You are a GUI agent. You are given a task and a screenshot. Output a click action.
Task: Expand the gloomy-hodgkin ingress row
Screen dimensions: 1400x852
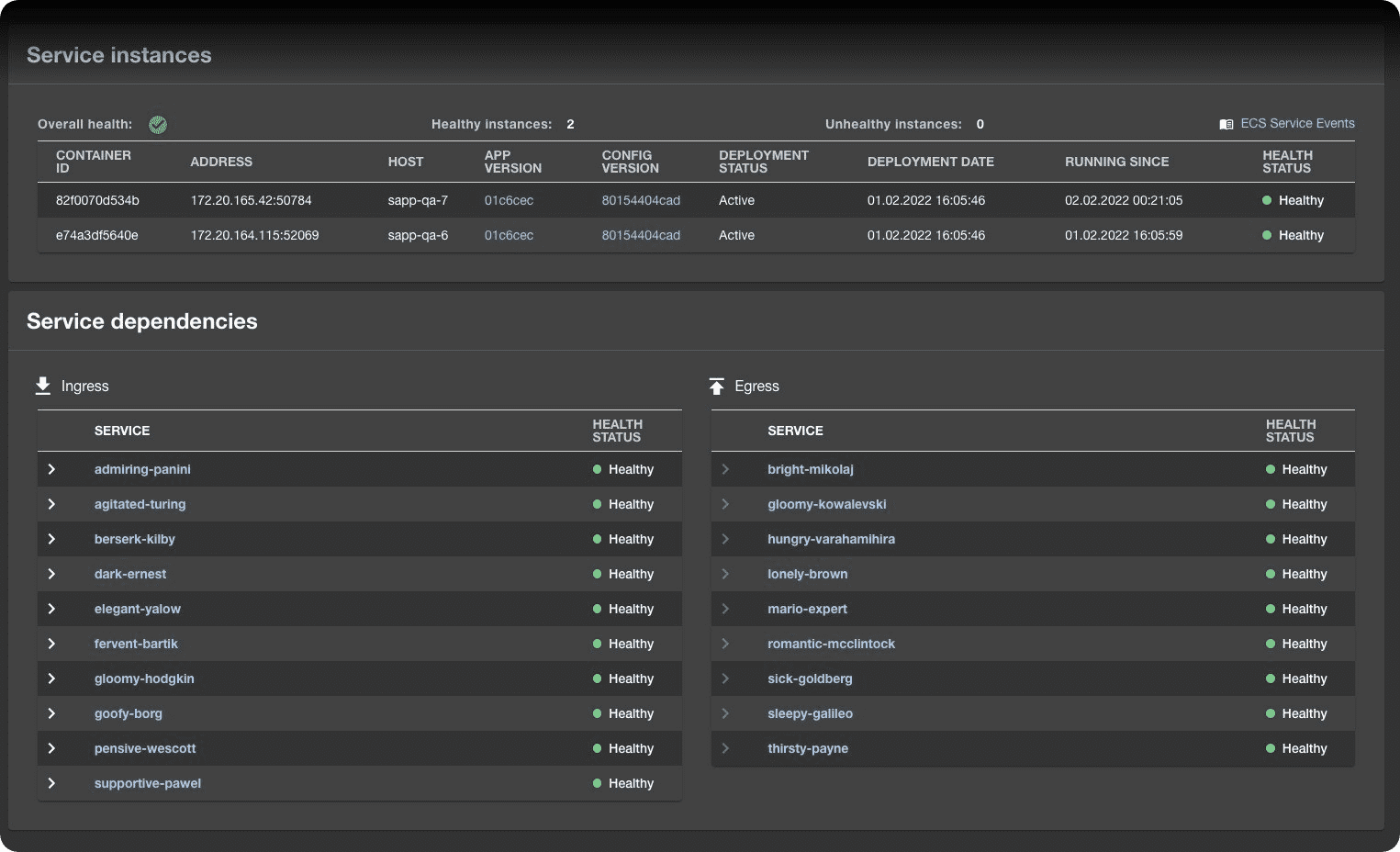[51, 678]
